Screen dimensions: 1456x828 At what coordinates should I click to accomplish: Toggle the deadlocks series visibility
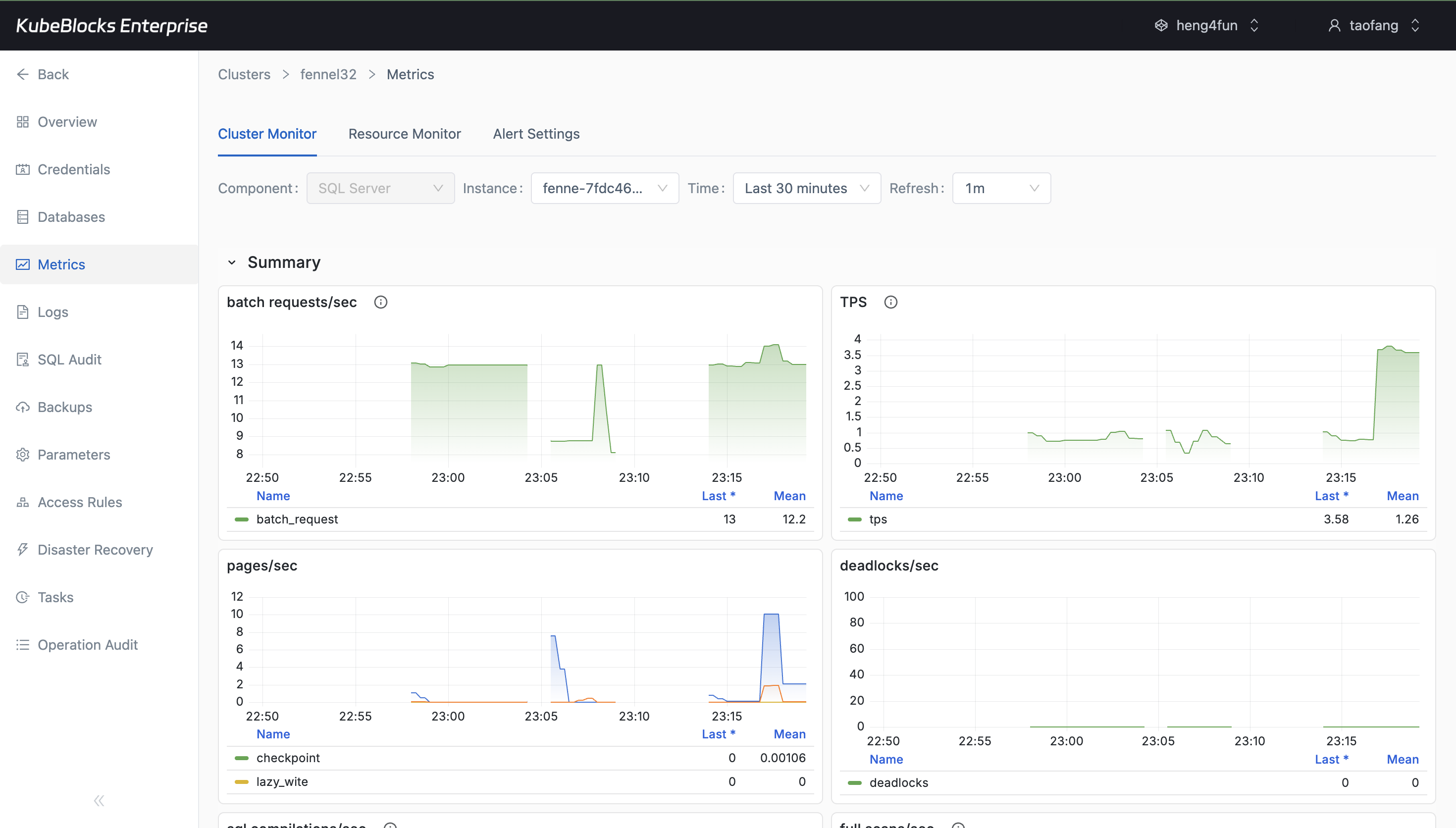898,782
